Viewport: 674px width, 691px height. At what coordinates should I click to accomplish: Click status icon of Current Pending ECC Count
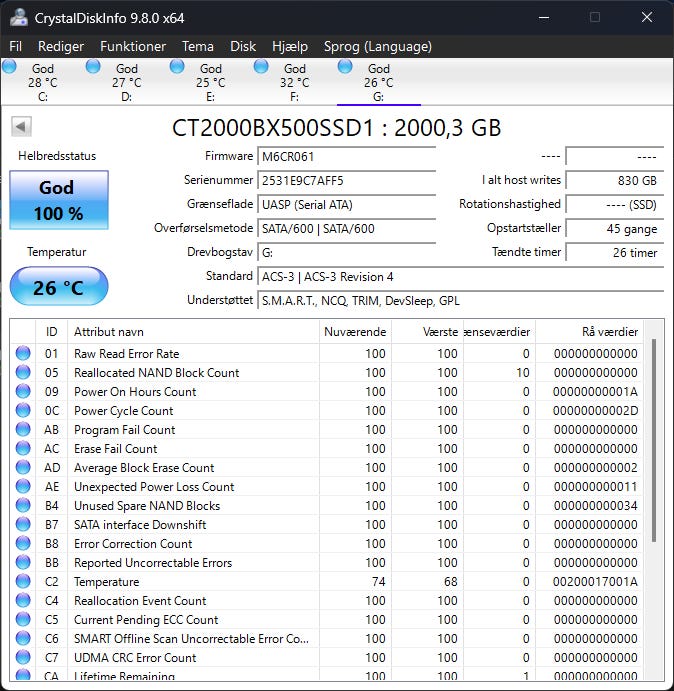(x=23, y=619)
